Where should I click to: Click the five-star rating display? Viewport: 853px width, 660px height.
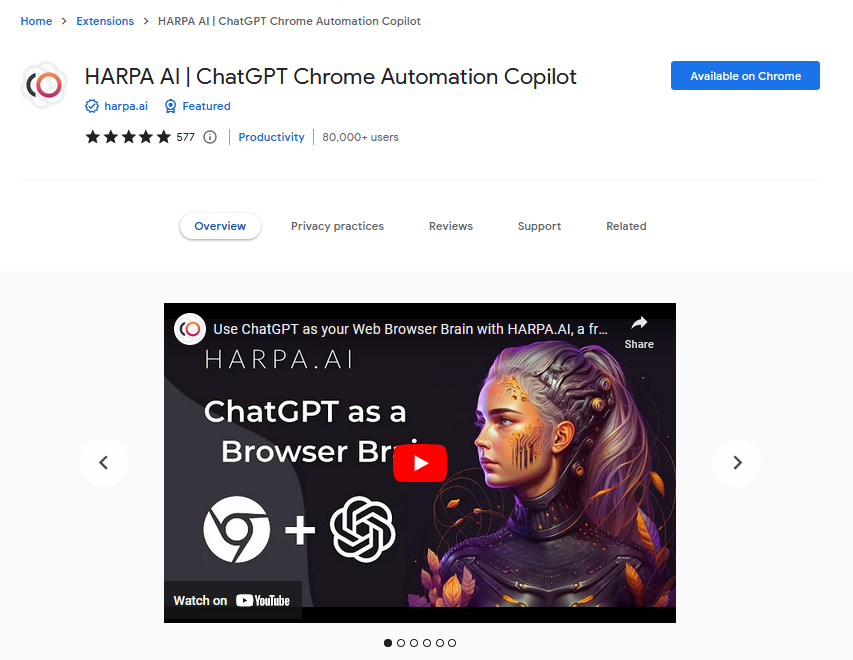coord(128,137)
